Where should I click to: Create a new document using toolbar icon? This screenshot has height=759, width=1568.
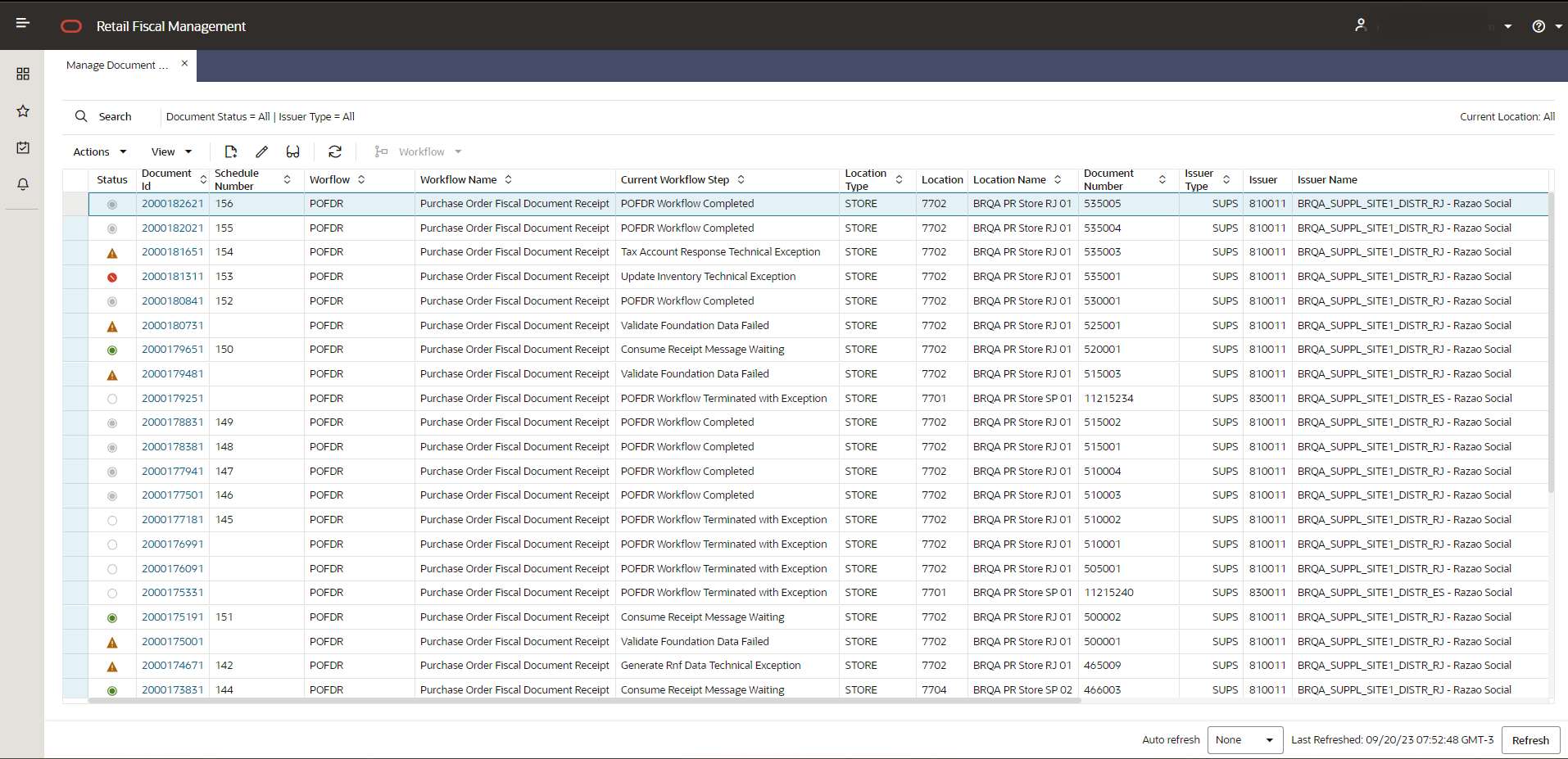tap(230, 151)
